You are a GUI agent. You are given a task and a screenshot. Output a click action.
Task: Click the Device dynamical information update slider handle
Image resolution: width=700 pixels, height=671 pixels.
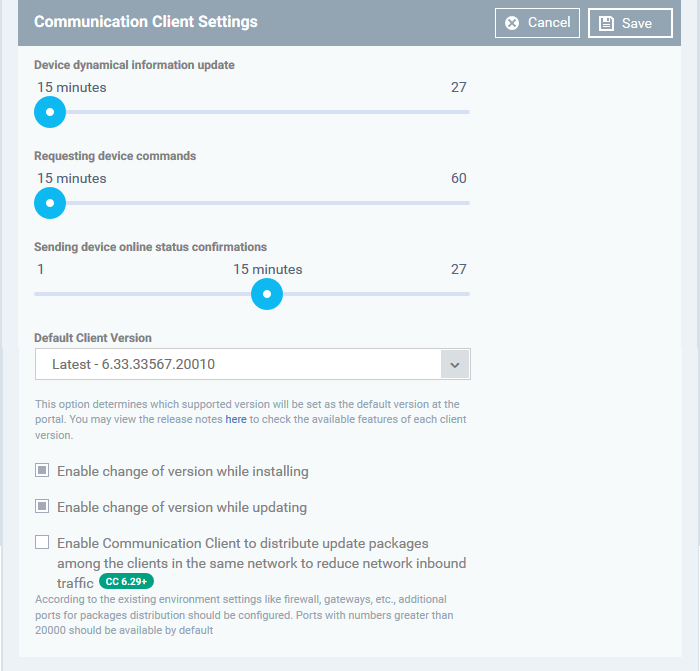coord(50,112)
